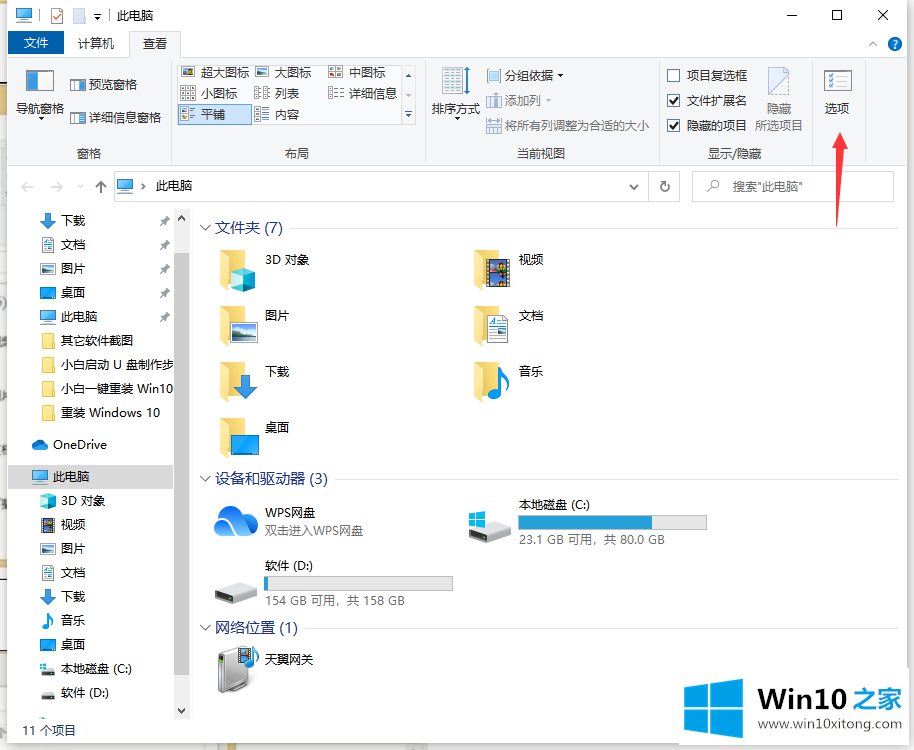Select the WPS网盘 cloud drive
Viewport: 914px width, 750px height.
289,521
